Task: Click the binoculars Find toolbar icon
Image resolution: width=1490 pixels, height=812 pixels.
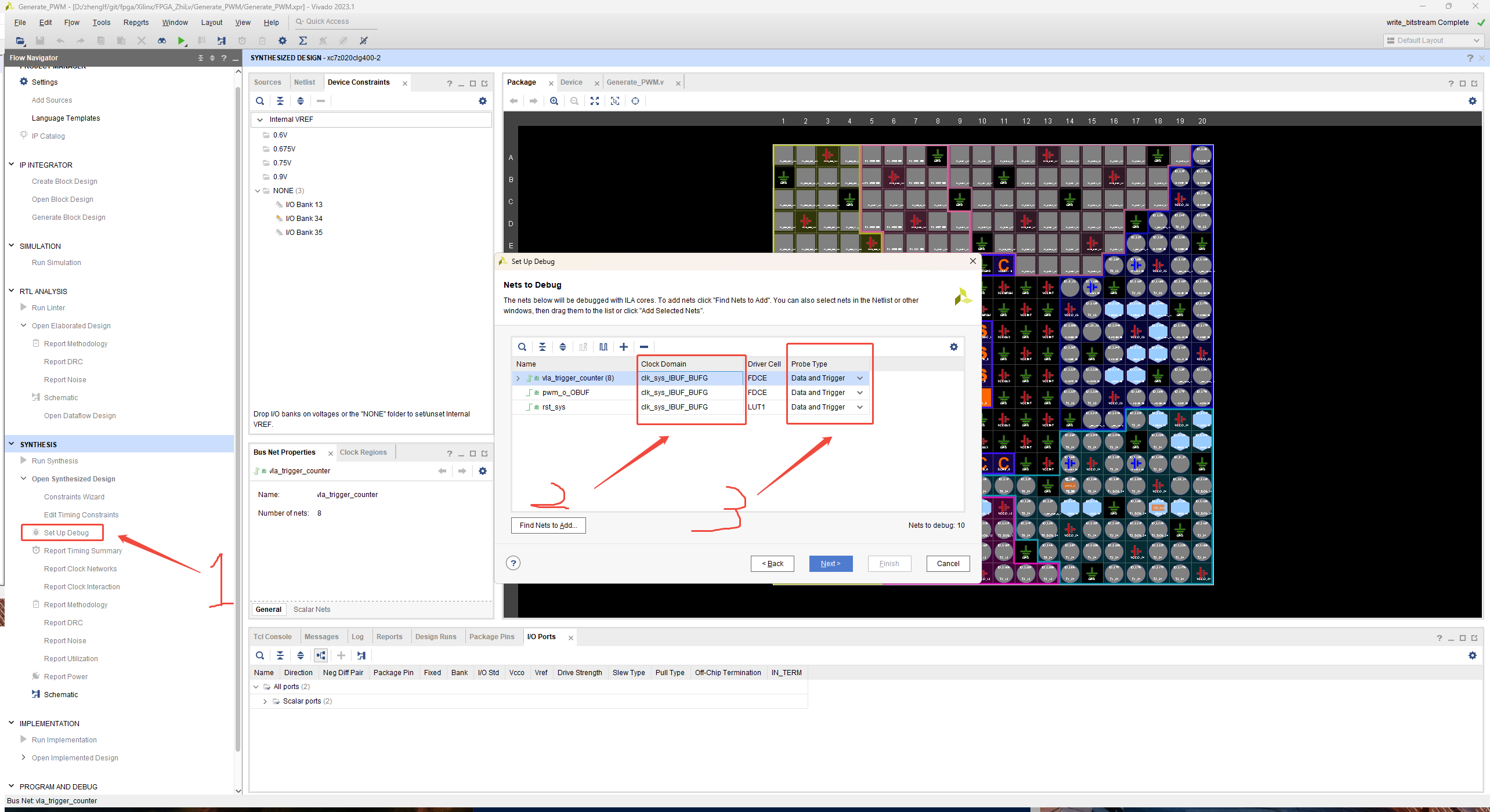Action: [162, 41]
